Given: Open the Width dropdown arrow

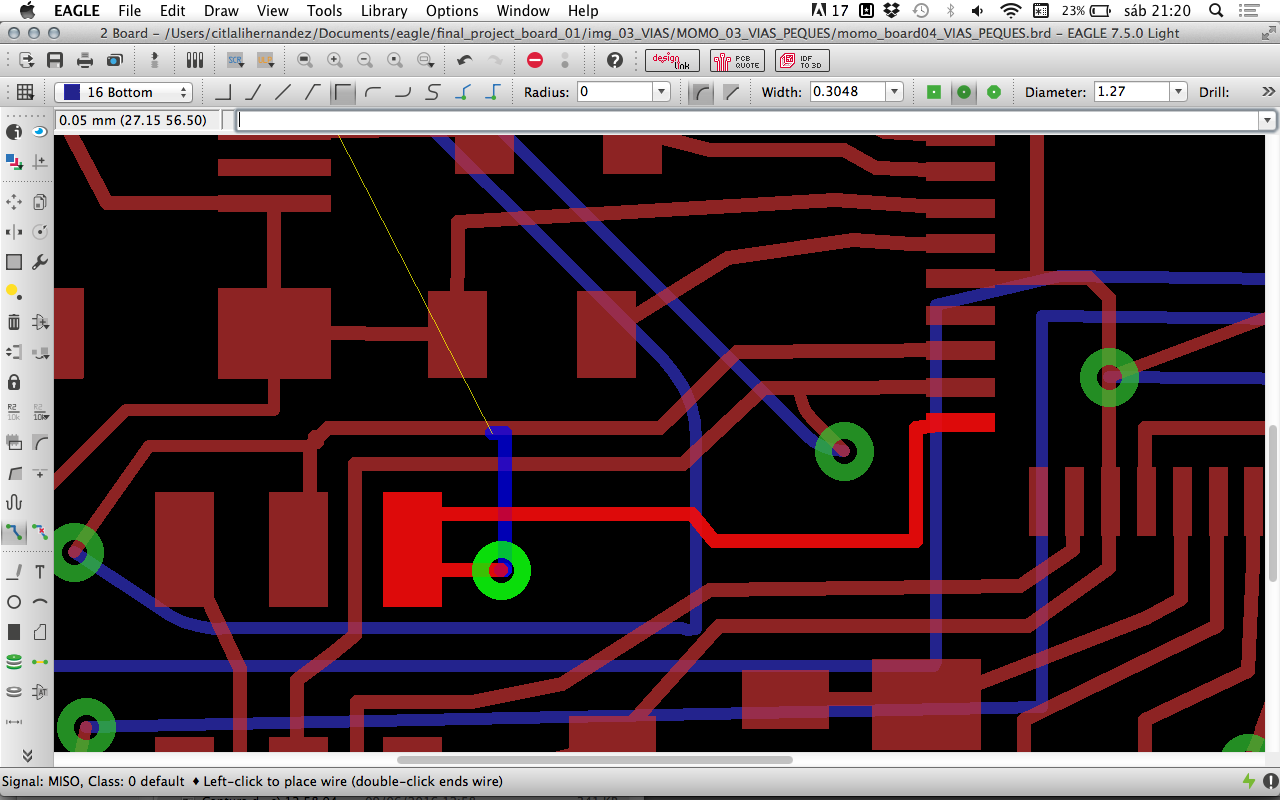Looking at the screenshot, I should 894,92.
